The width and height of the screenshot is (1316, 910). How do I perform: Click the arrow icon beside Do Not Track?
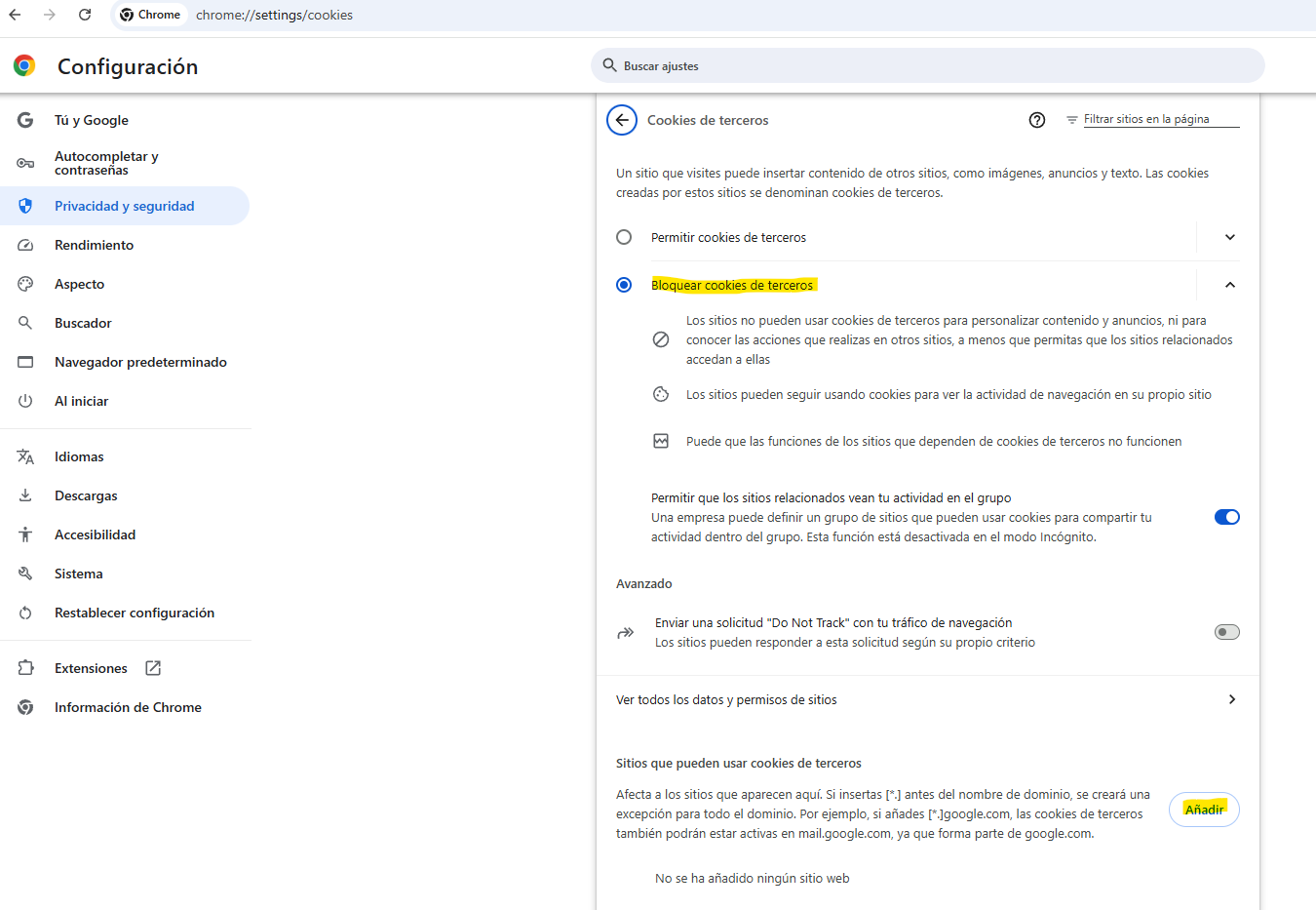pyautogui.click(x=626, y=632)
